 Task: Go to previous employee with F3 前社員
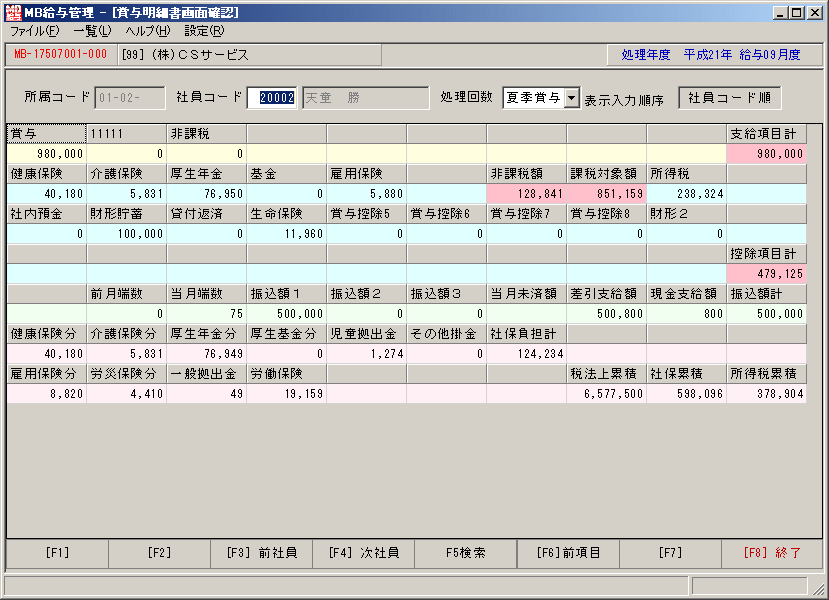[x=262, y=553]
